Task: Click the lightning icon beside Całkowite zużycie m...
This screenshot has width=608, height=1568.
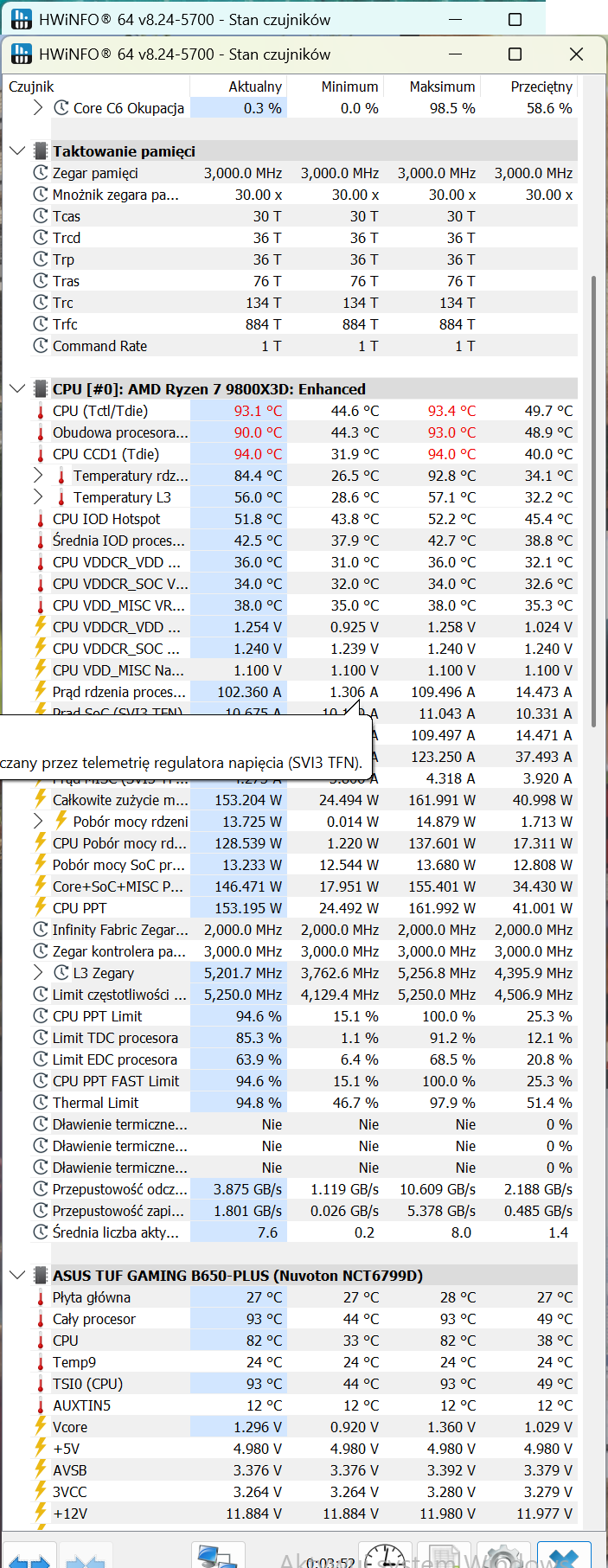Action: pos(40,800)
